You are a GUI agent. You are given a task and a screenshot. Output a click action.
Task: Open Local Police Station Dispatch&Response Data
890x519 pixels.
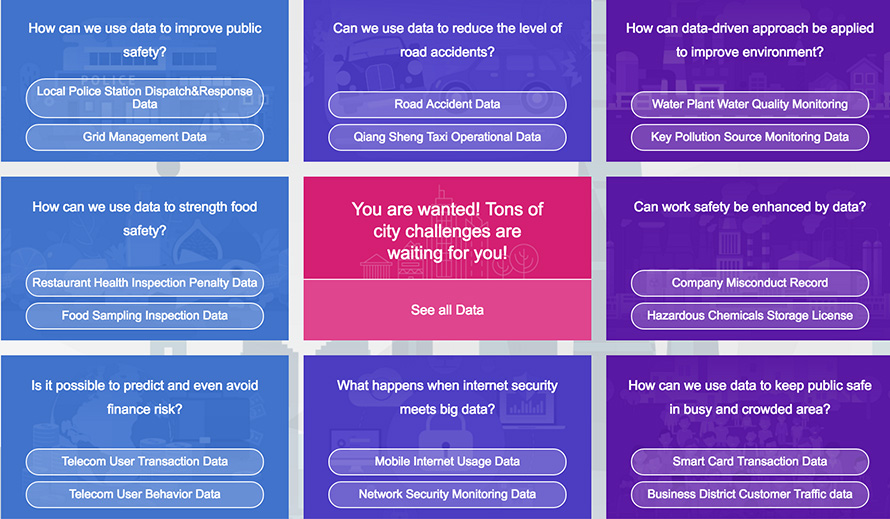(145, 98)
